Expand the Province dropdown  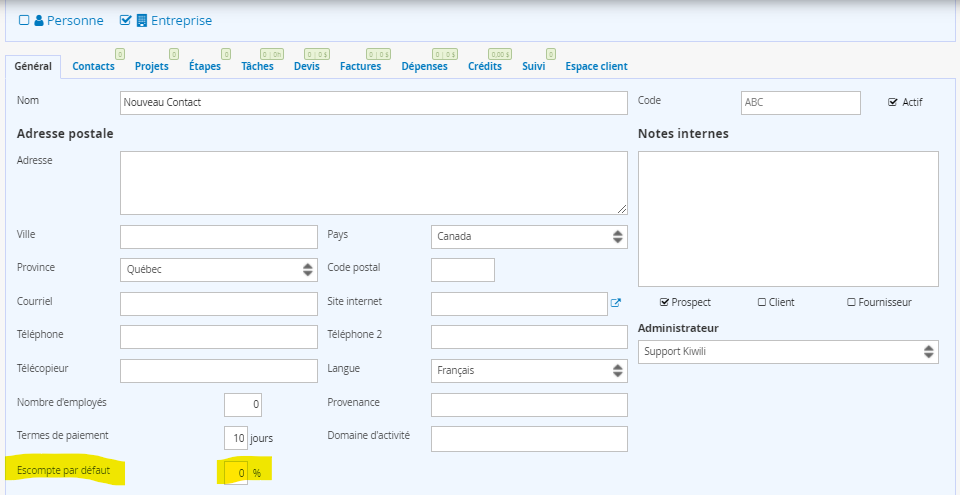(218, 270)
